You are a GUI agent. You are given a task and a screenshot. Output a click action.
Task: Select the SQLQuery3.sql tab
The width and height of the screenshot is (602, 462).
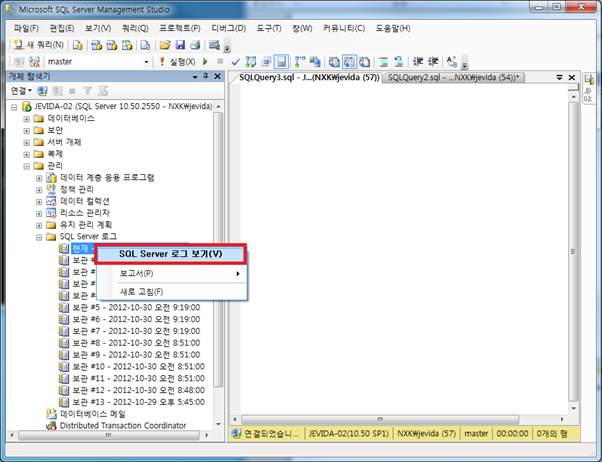pyautogui.click(x=309, y=78)
